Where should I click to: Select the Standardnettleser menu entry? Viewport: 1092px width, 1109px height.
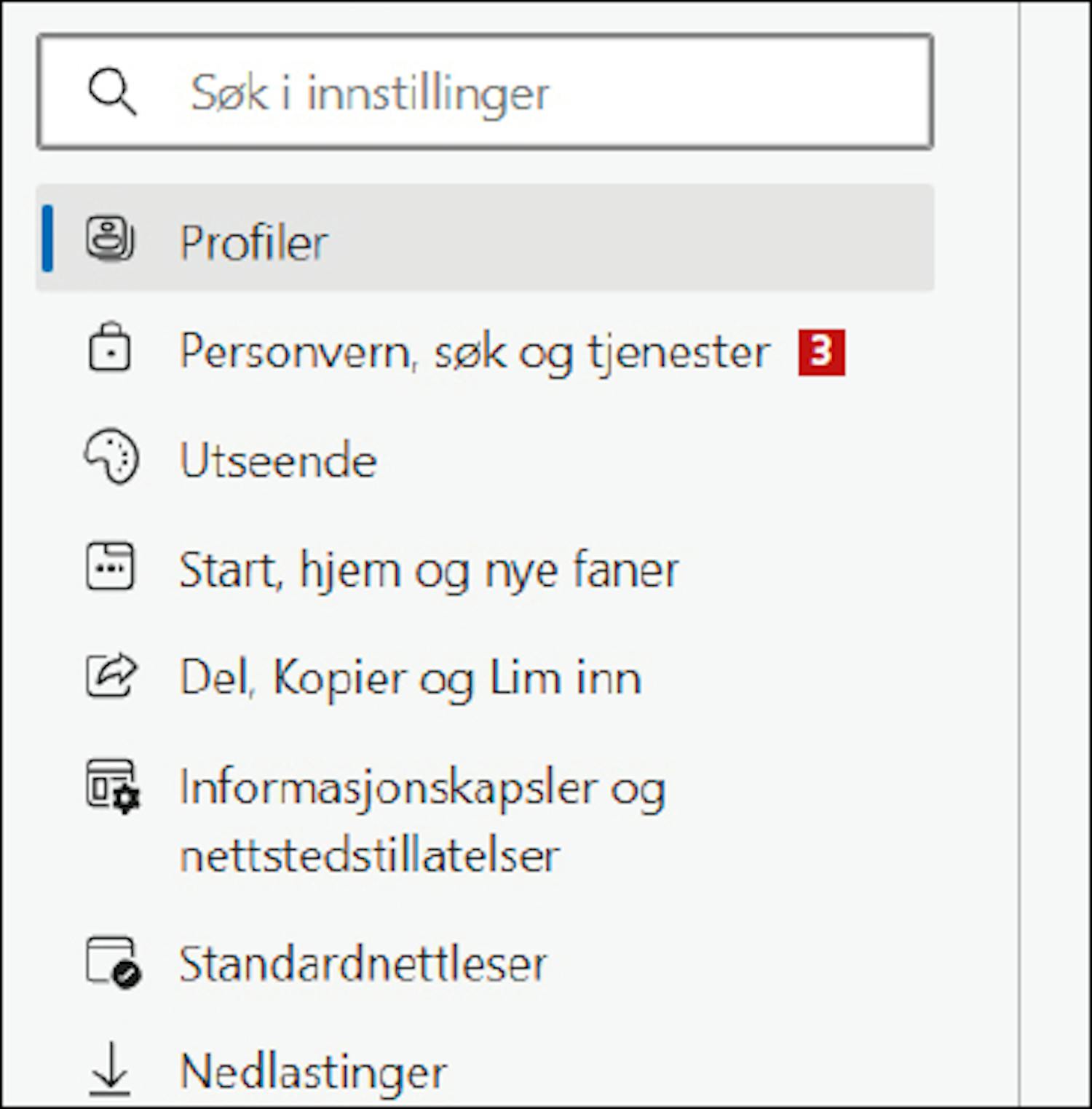(x=363, y=963)
